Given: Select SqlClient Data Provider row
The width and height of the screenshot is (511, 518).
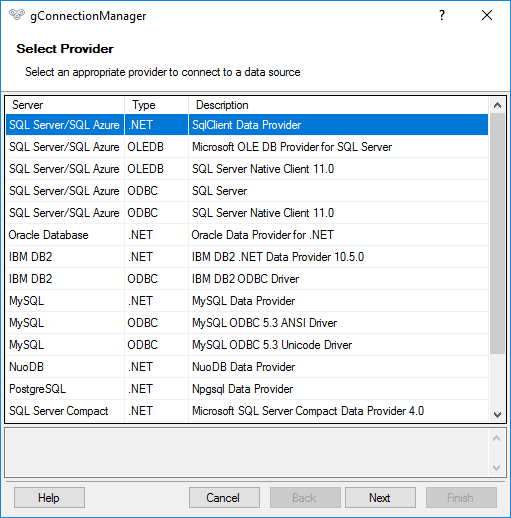Looking at the screenshot, I should 247,125.
